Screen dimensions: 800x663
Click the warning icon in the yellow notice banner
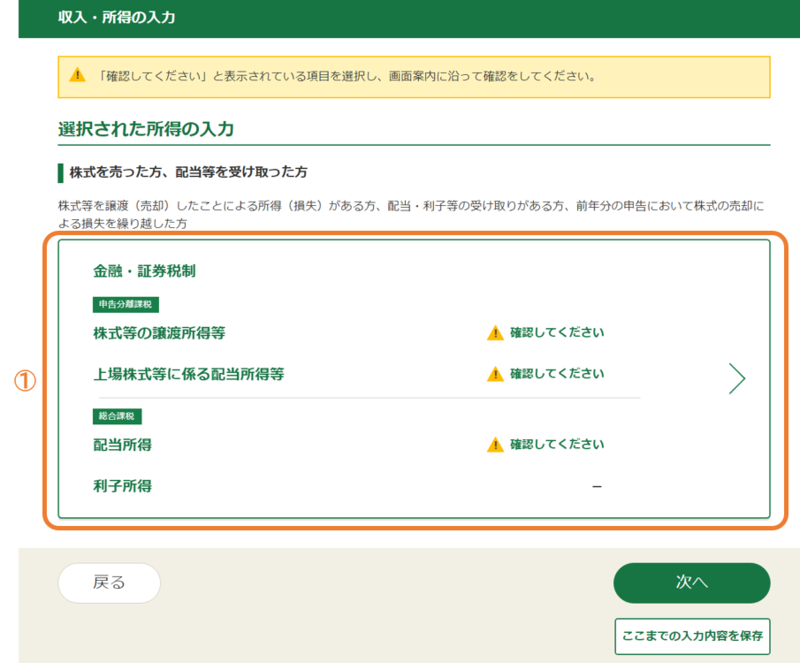click(78, 76)
